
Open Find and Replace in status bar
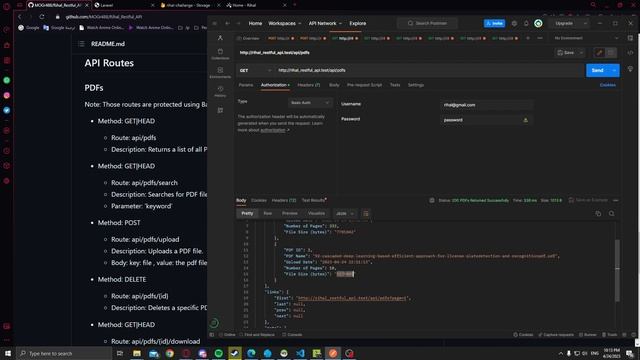257,335
